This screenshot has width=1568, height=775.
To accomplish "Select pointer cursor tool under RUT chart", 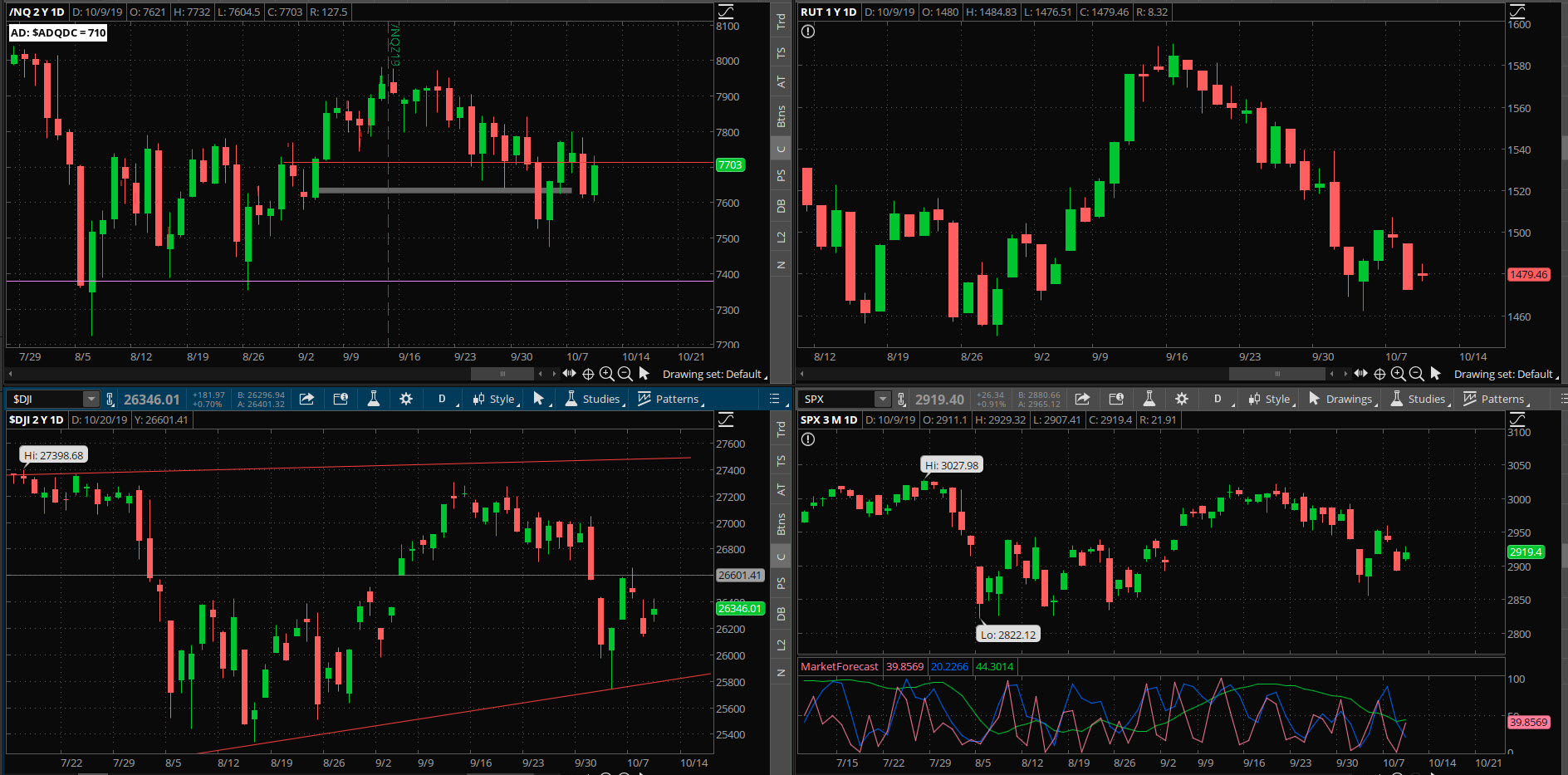I will pyautogui.click(x=1435, y=374).
